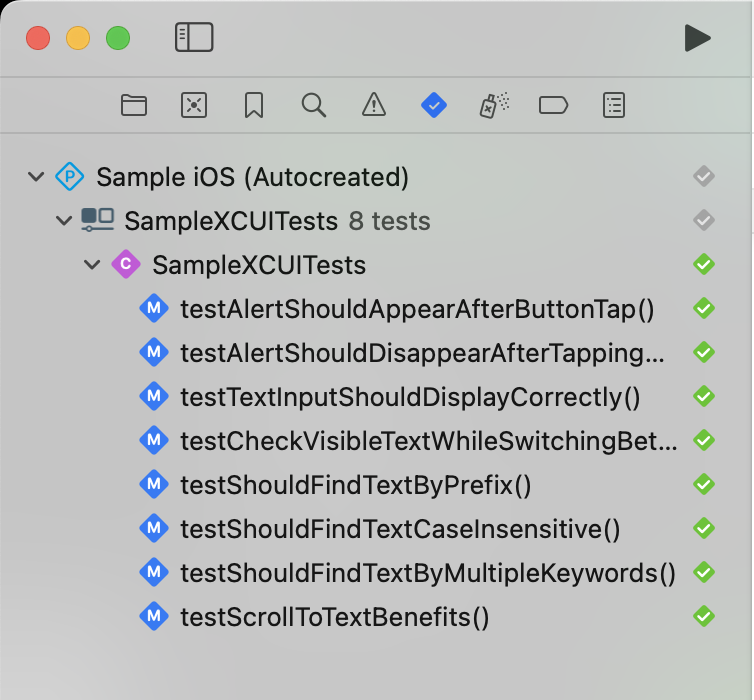Open the Project navigator folder icon

[x=133, y=105]
